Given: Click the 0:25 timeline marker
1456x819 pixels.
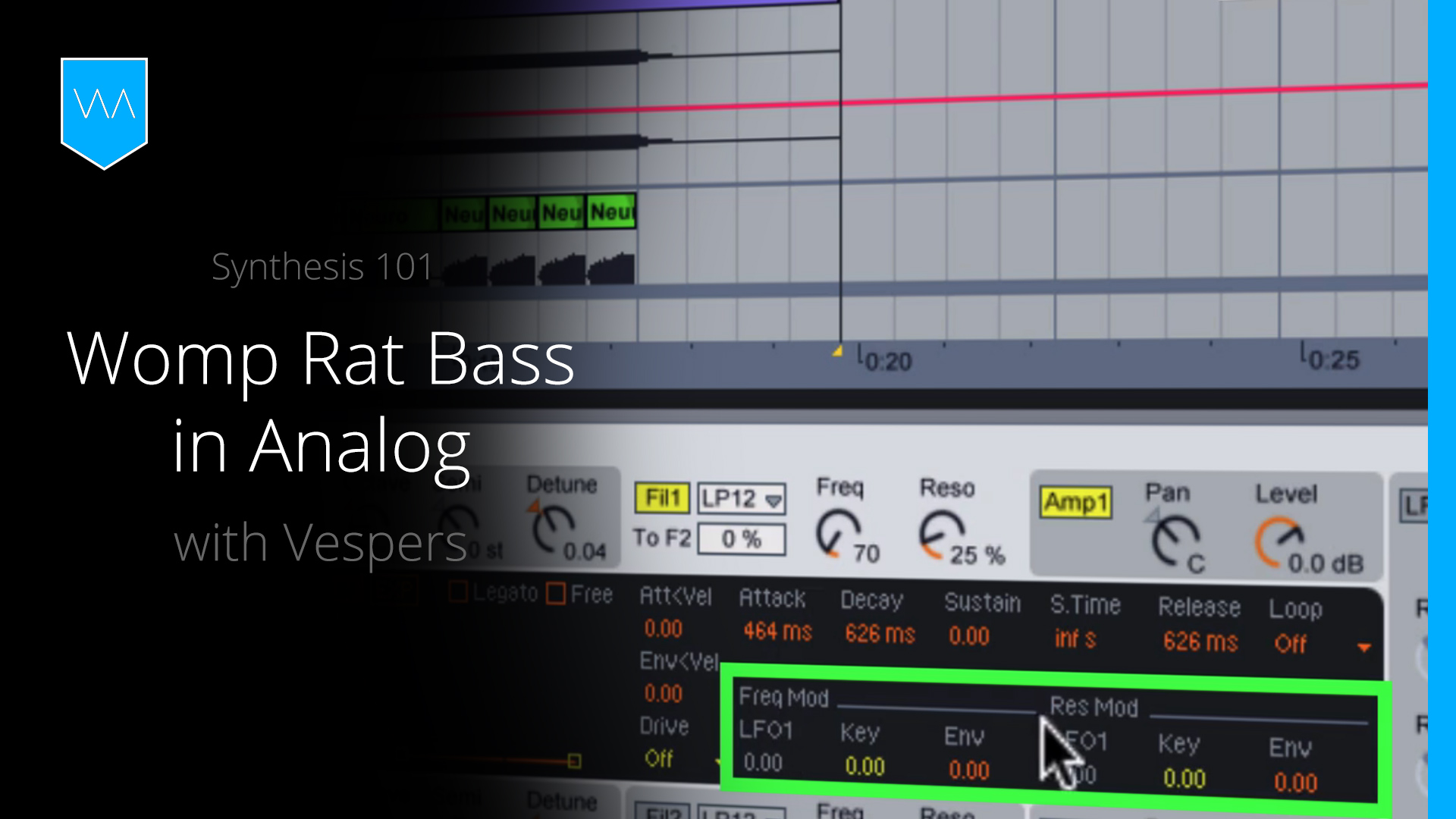Looking at the screenshot, I should (1330, 358).
